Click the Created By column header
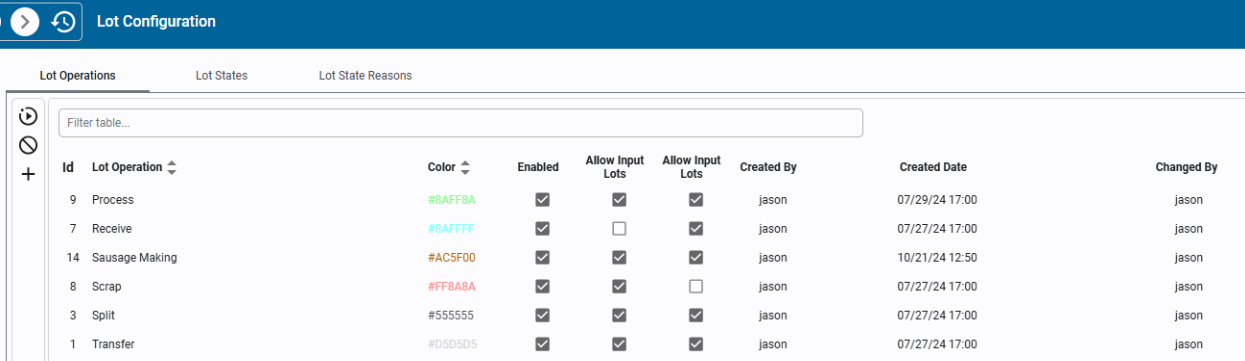The width and height of the screenshot is (1245, 361). 768,167
